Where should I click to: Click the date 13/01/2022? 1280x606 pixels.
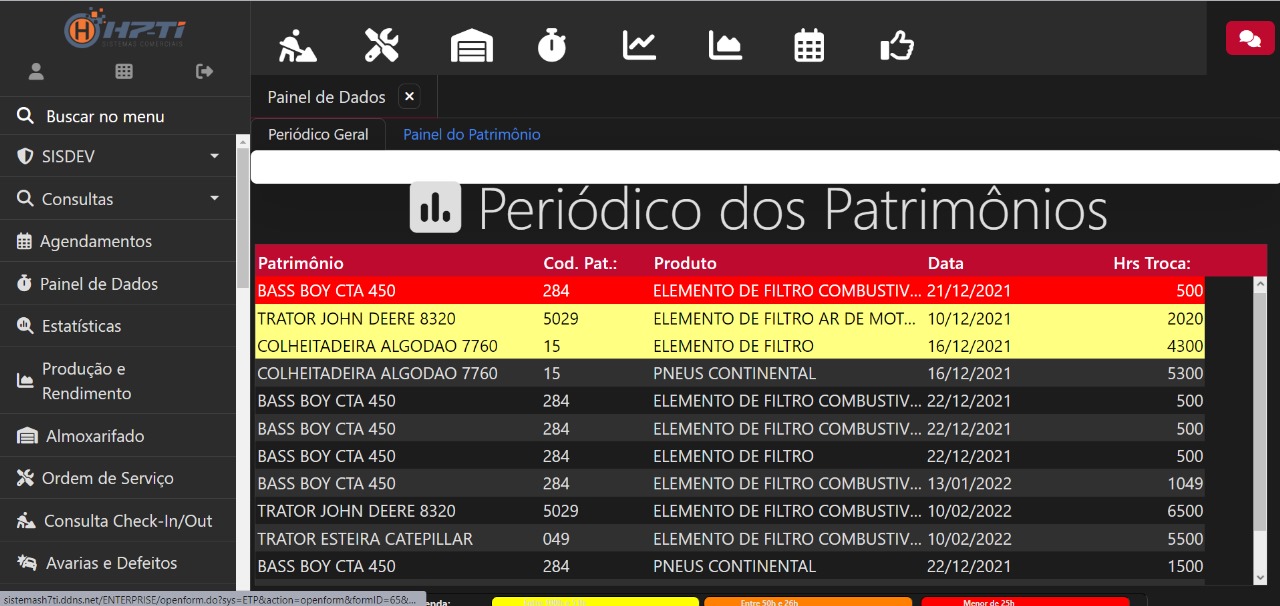969,483
